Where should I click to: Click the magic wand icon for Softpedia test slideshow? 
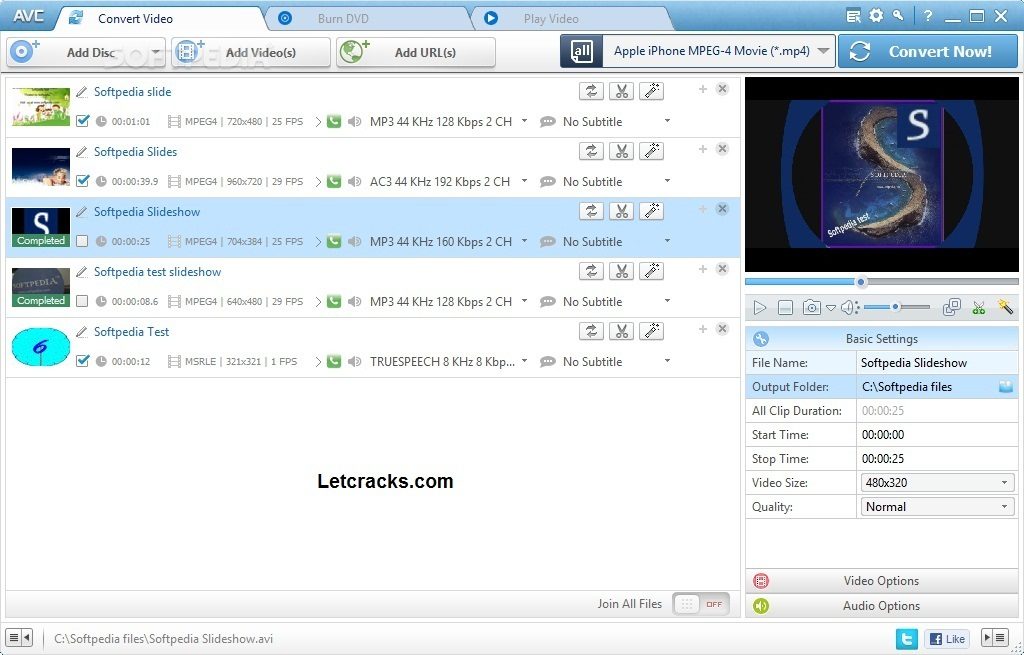pos(651,272)
